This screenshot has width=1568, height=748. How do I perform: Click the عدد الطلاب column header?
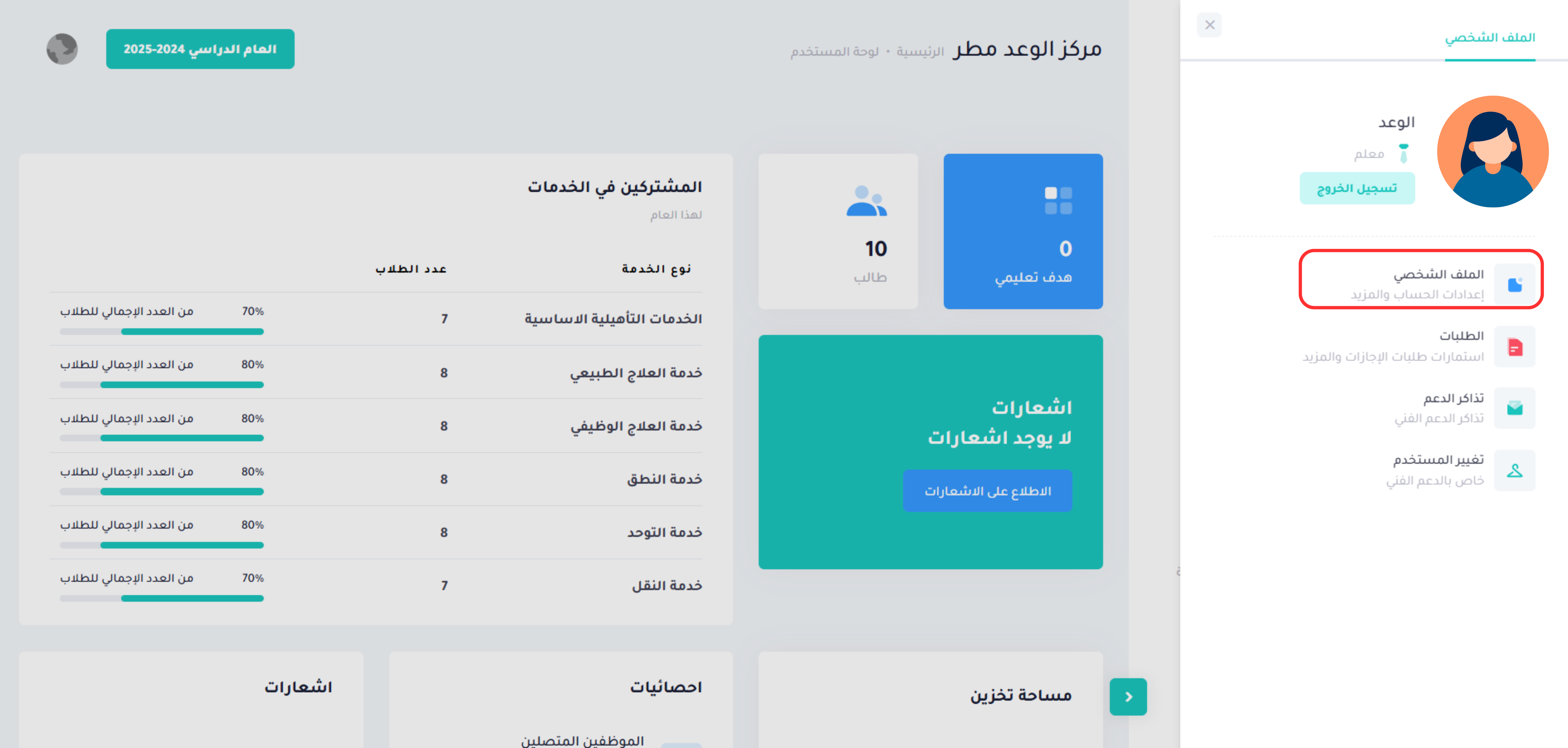click(x=411, y=269)
